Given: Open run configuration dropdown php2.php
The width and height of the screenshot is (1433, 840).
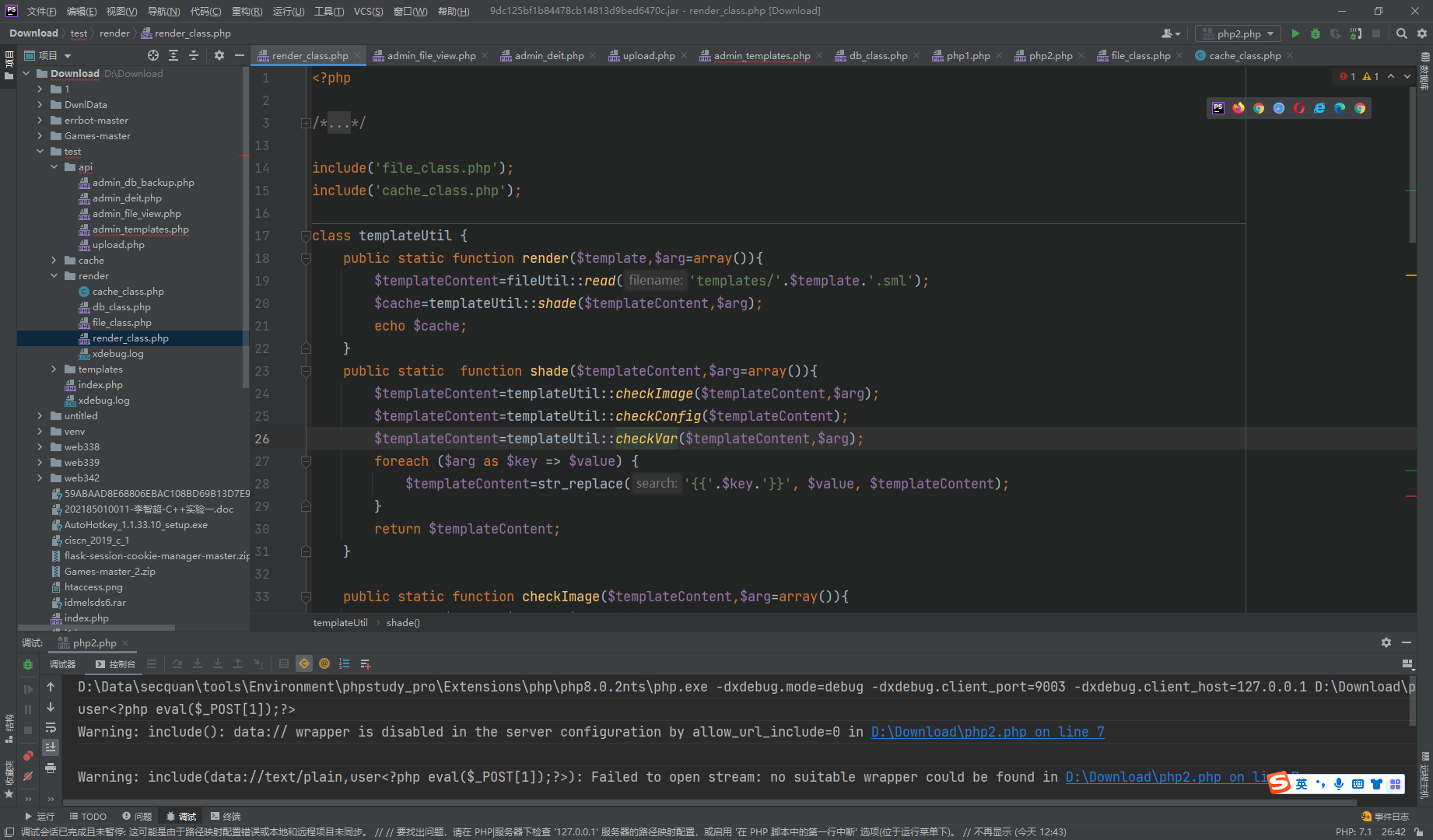Looking at the screenshot, I should (1239, 33).
